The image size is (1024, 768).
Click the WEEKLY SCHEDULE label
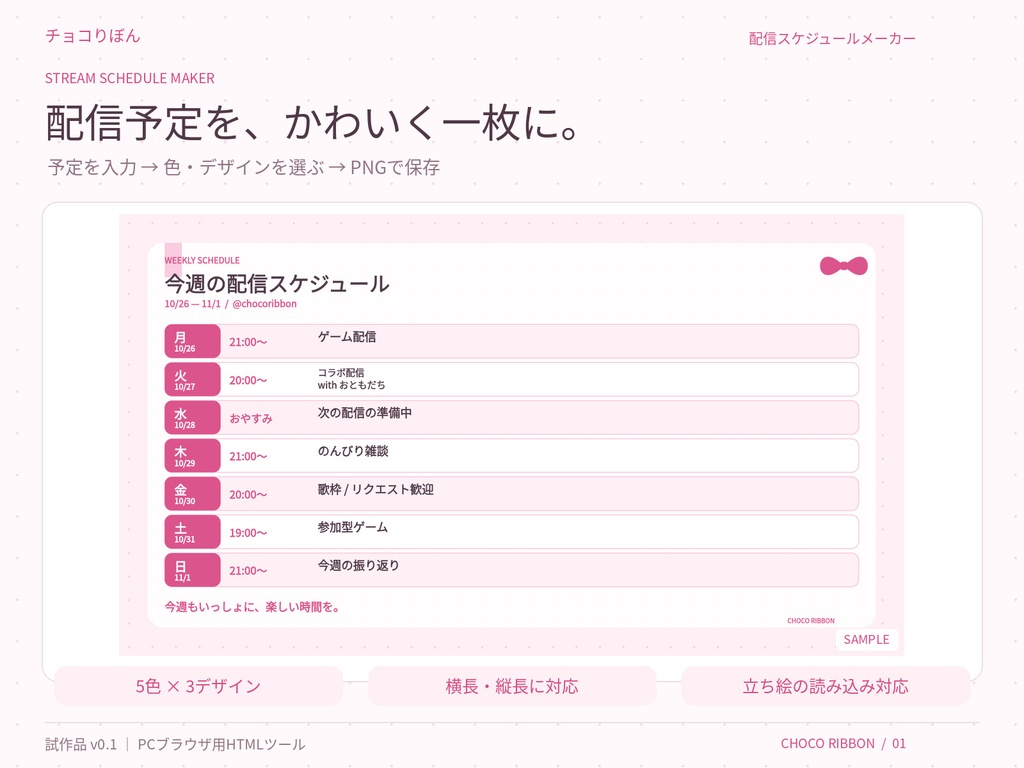tap(202, 260)
